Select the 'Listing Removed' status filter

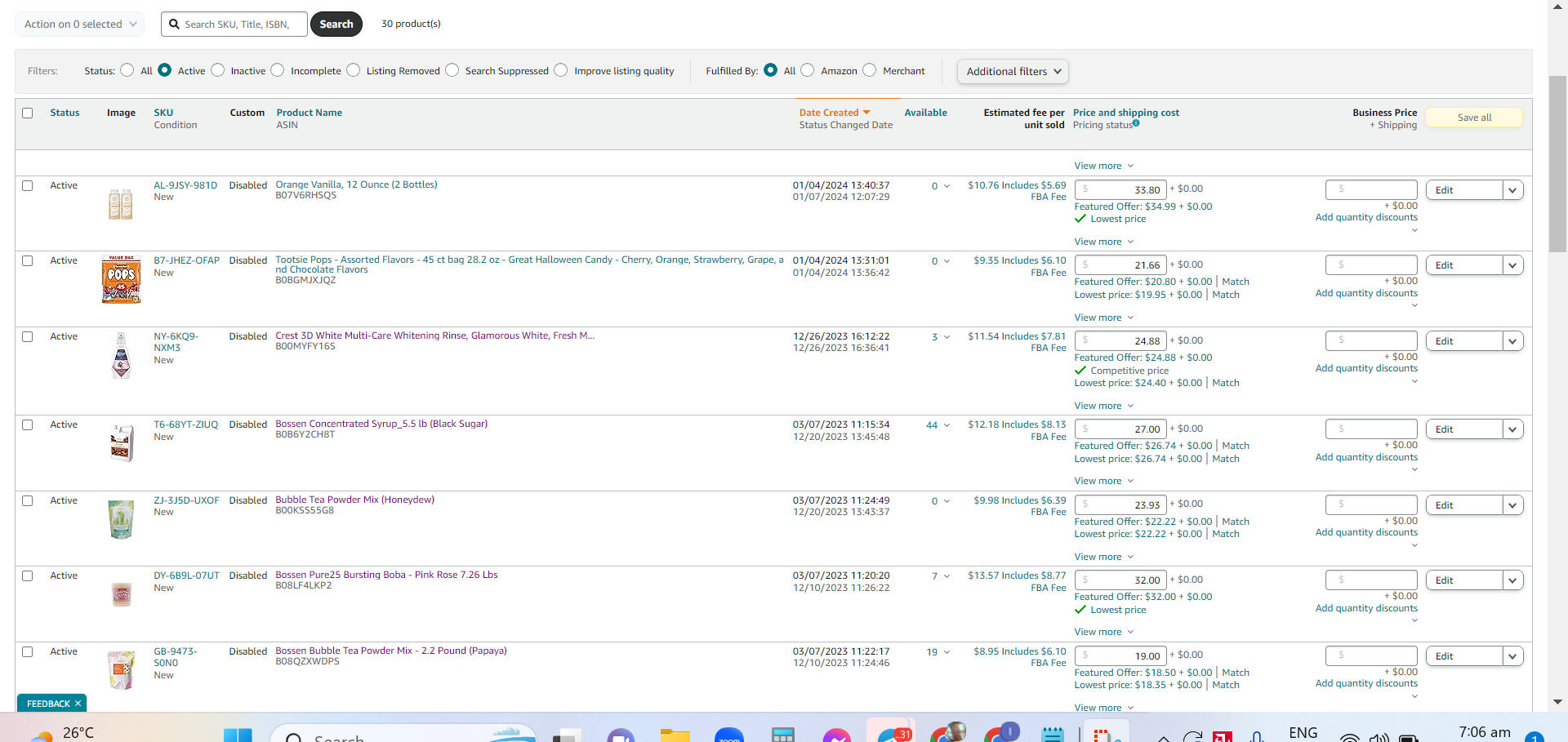pos(354,70)
